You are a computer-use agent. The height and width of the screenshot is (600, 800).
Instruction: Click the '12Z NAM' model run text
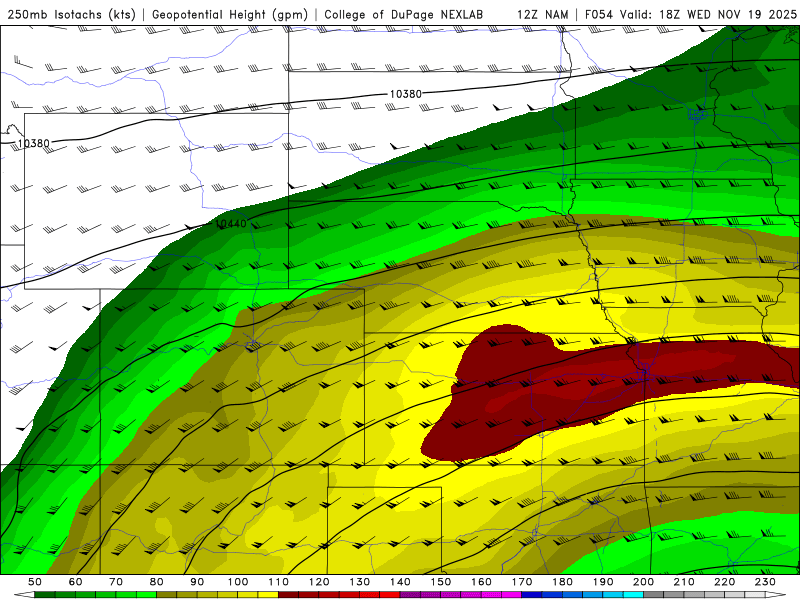click(x=542, y=15)
